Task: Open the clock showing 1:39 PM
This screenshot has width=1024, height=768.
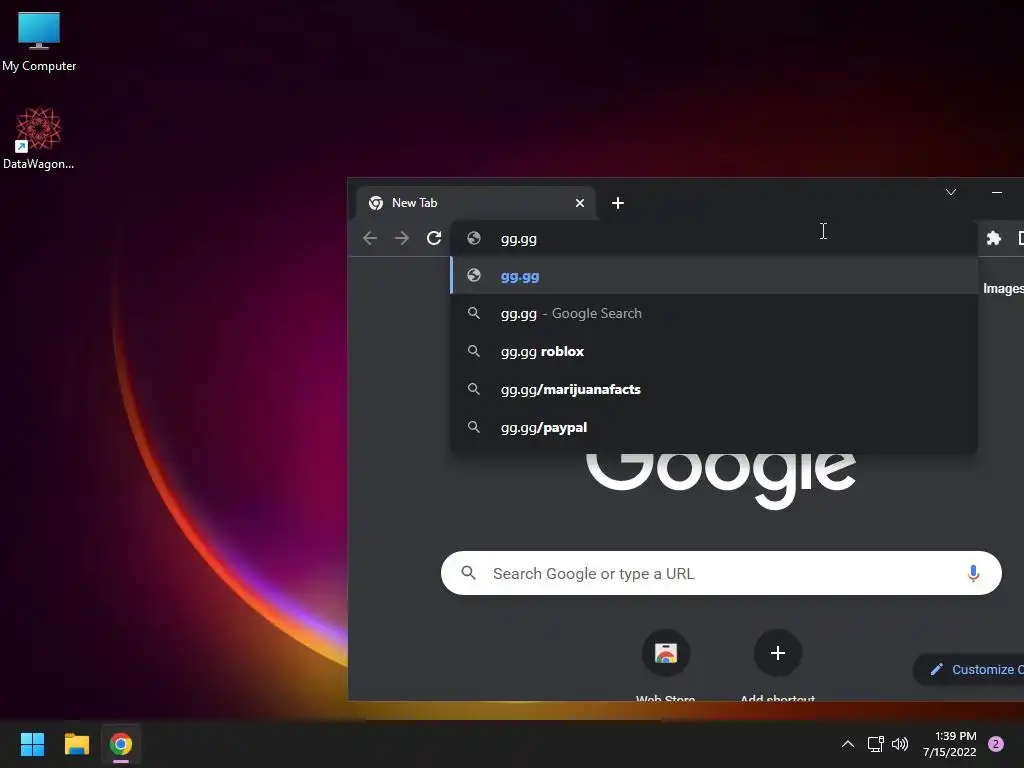Action: pyautogui.click(x=950, y=744)
